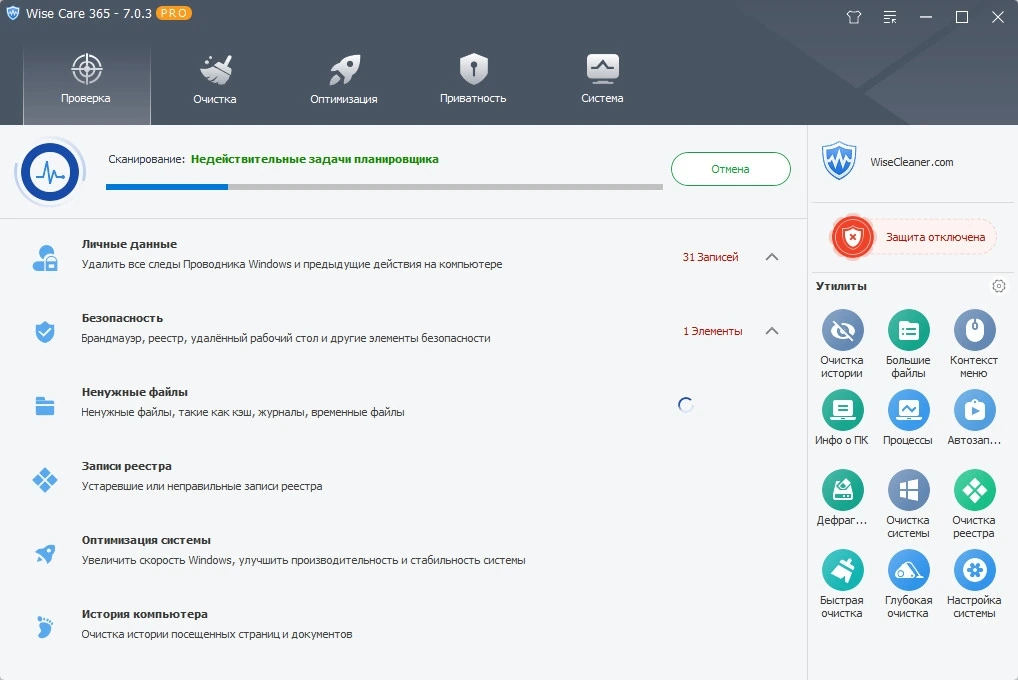This screenshot has height=680, width=1018.
Task: Launch the Глубокая очистка utility
Action: (x=908, y=584)
